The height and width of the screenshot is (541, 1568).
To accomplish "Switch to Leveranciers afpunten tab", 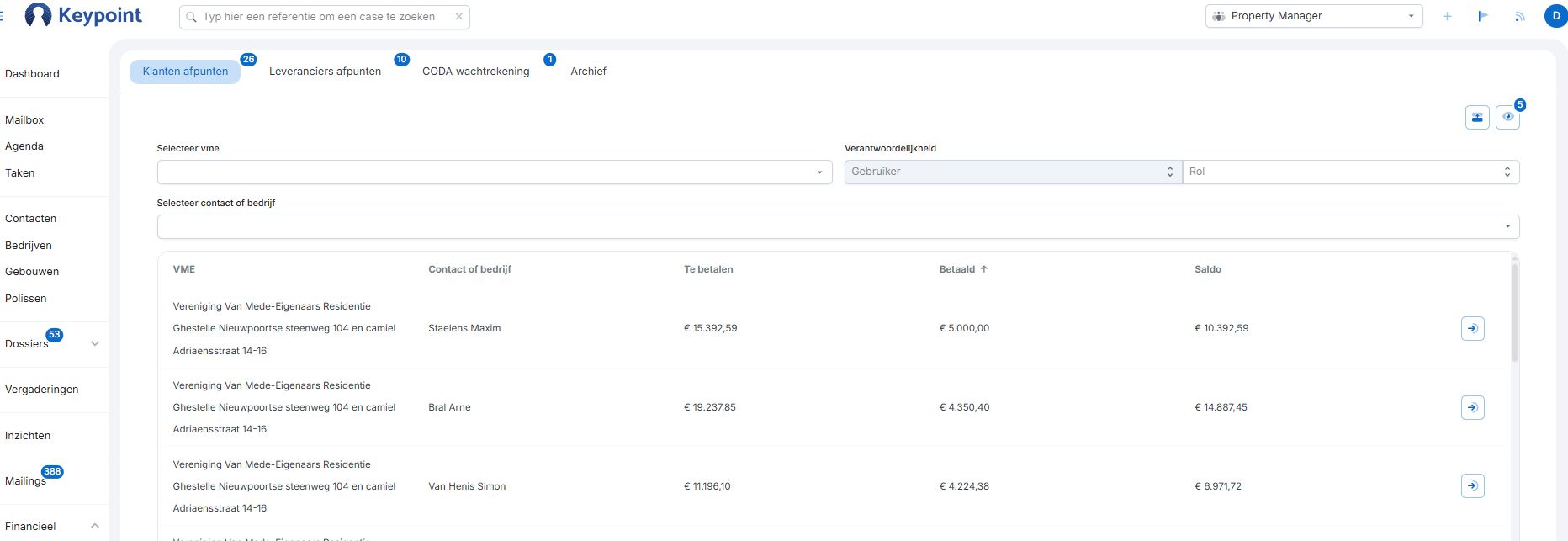I will [x=325, y=72].
